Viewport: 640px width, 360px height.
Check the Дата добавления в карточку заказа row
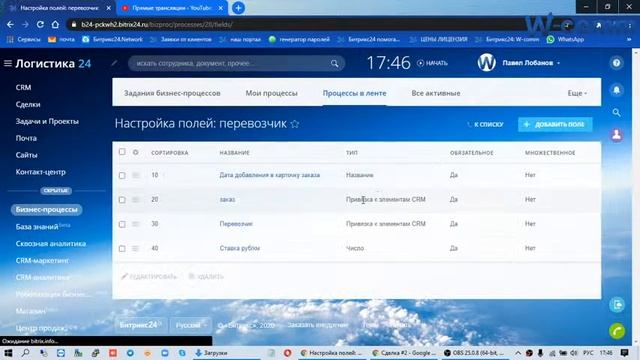point(122,176)
